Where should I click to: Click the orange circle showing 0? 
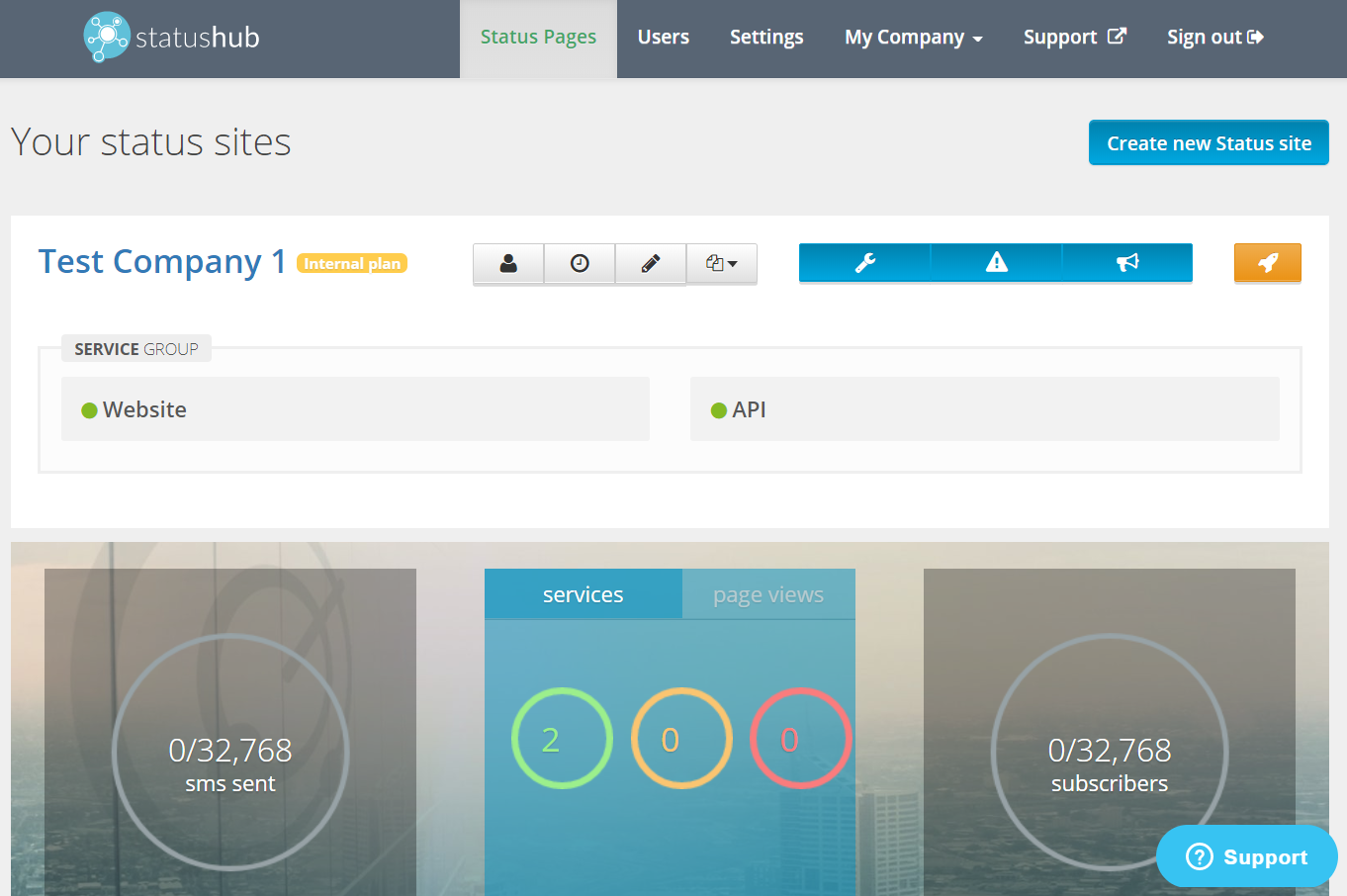click(x=681, y=738)
